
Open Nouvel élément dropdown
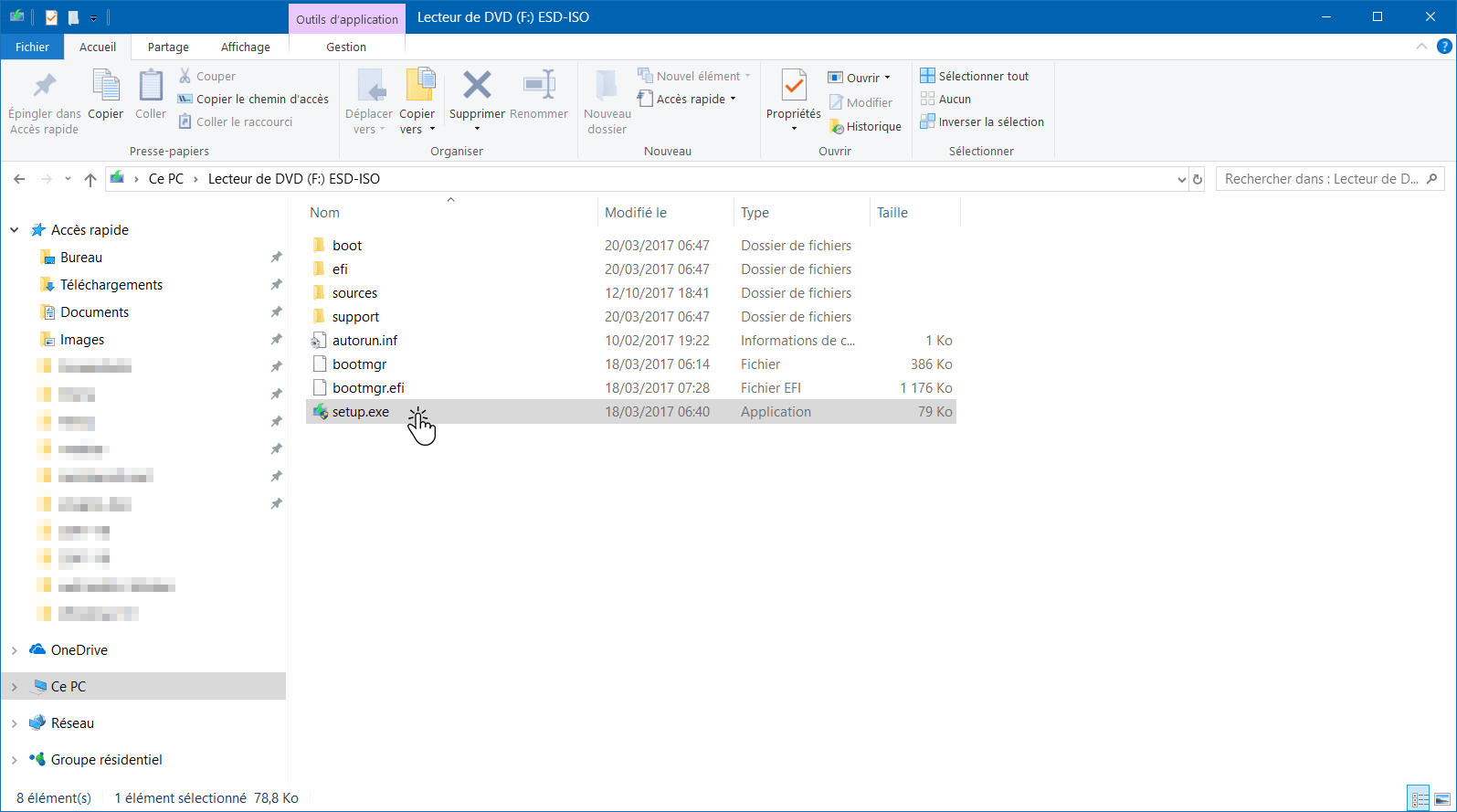pos(694,76)
